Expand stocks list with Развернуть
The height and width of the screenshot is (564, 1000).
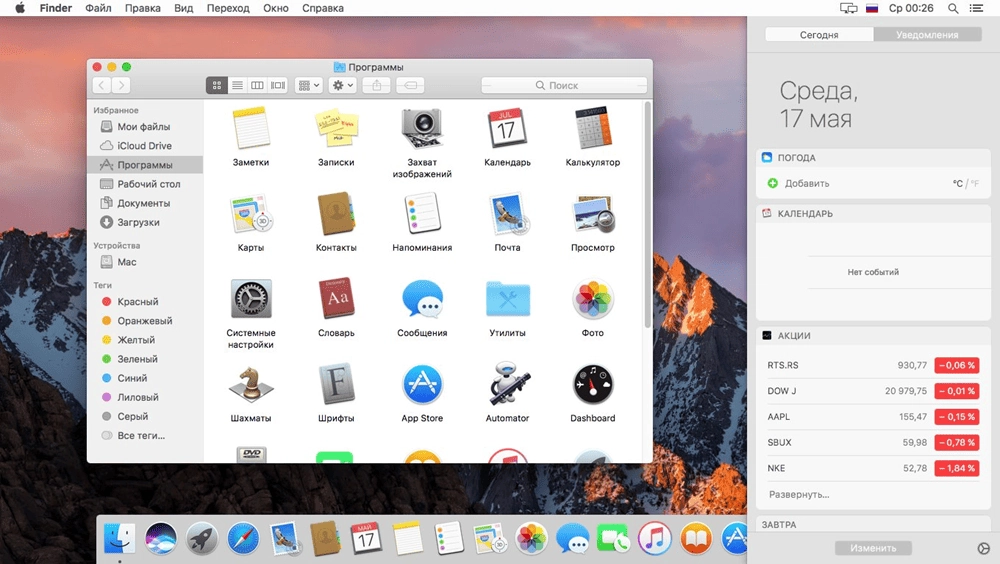799,494
